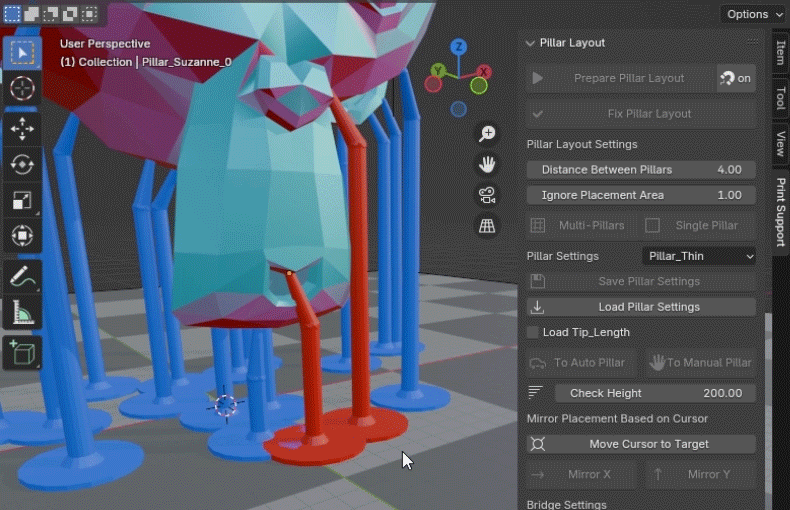Open the Print Support sidebar tab

[x=780, y=212]
